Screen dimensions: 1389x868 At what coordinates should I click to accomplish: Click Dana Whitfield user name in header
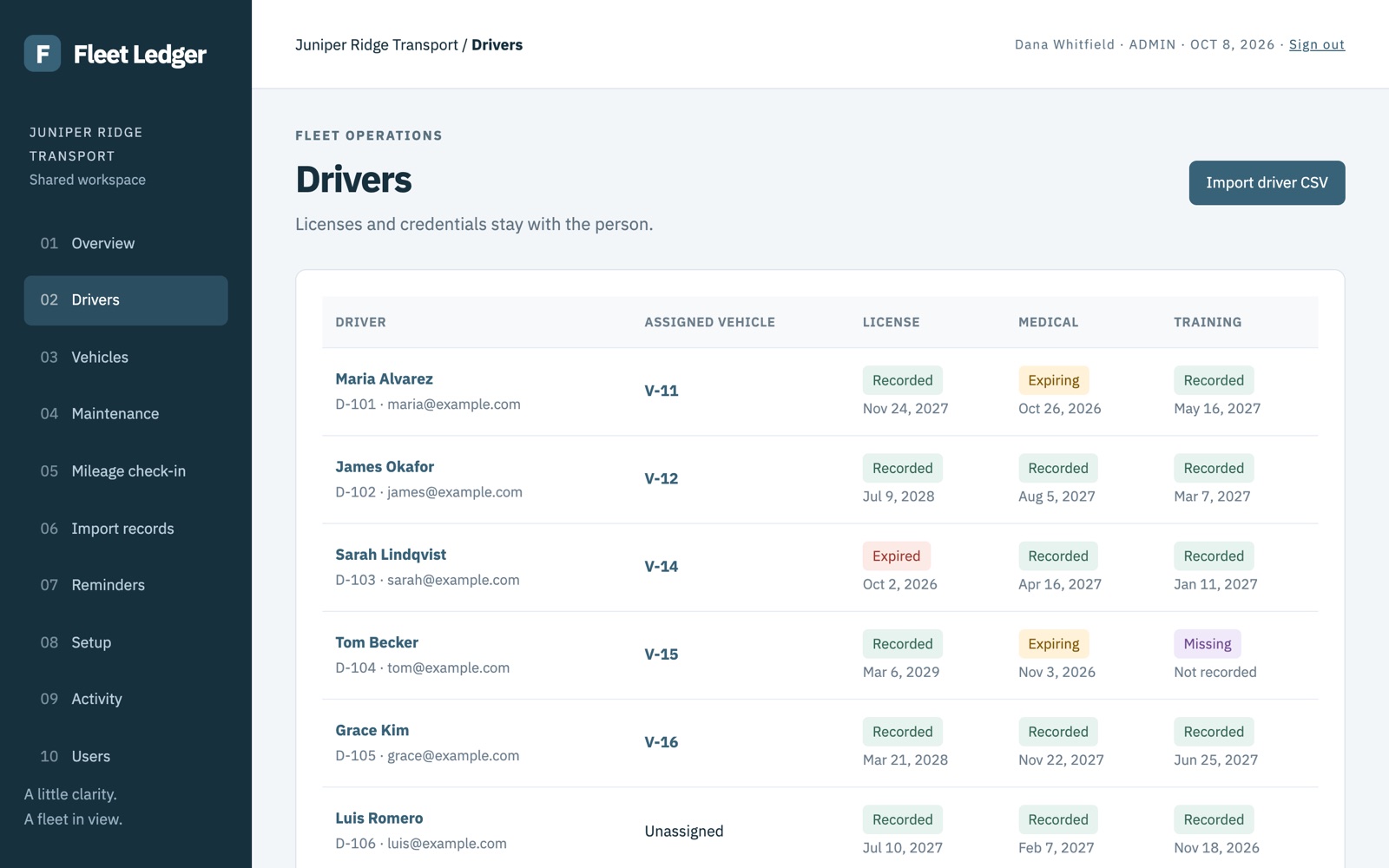[1064, 44]
